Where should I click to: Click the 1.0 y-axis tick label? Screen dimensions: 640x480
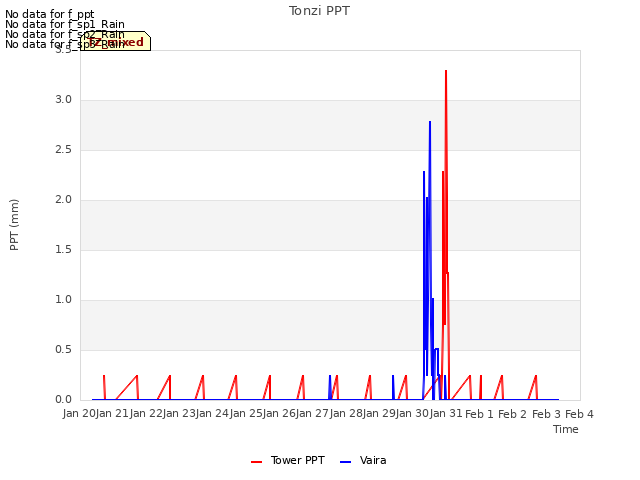pos(63,300)
